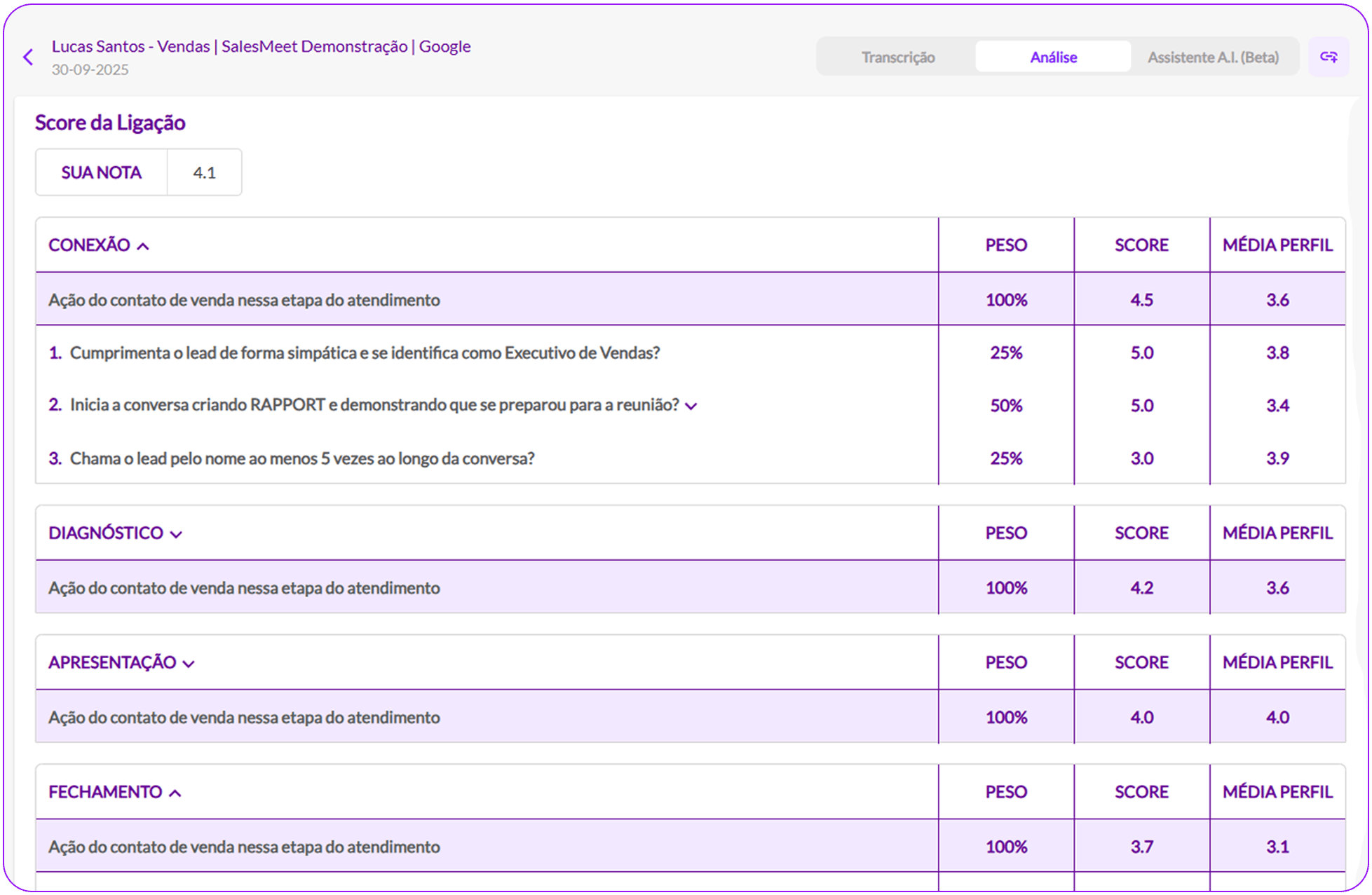Click the share link icon button

pyautogui.click(x=1328, y=57)
